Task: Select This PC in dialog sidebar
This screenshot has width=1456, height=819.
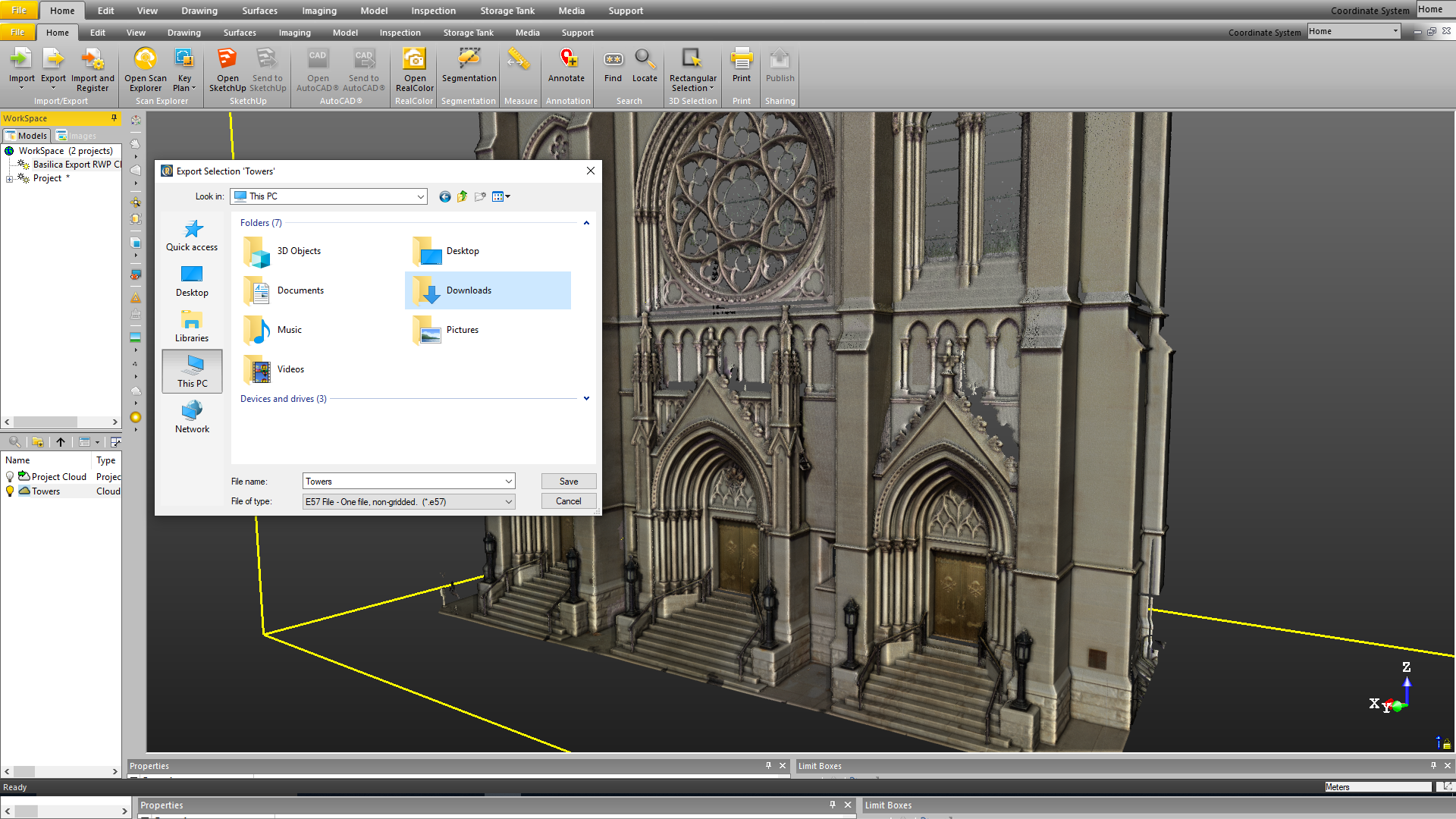Action: pos(192,372)
